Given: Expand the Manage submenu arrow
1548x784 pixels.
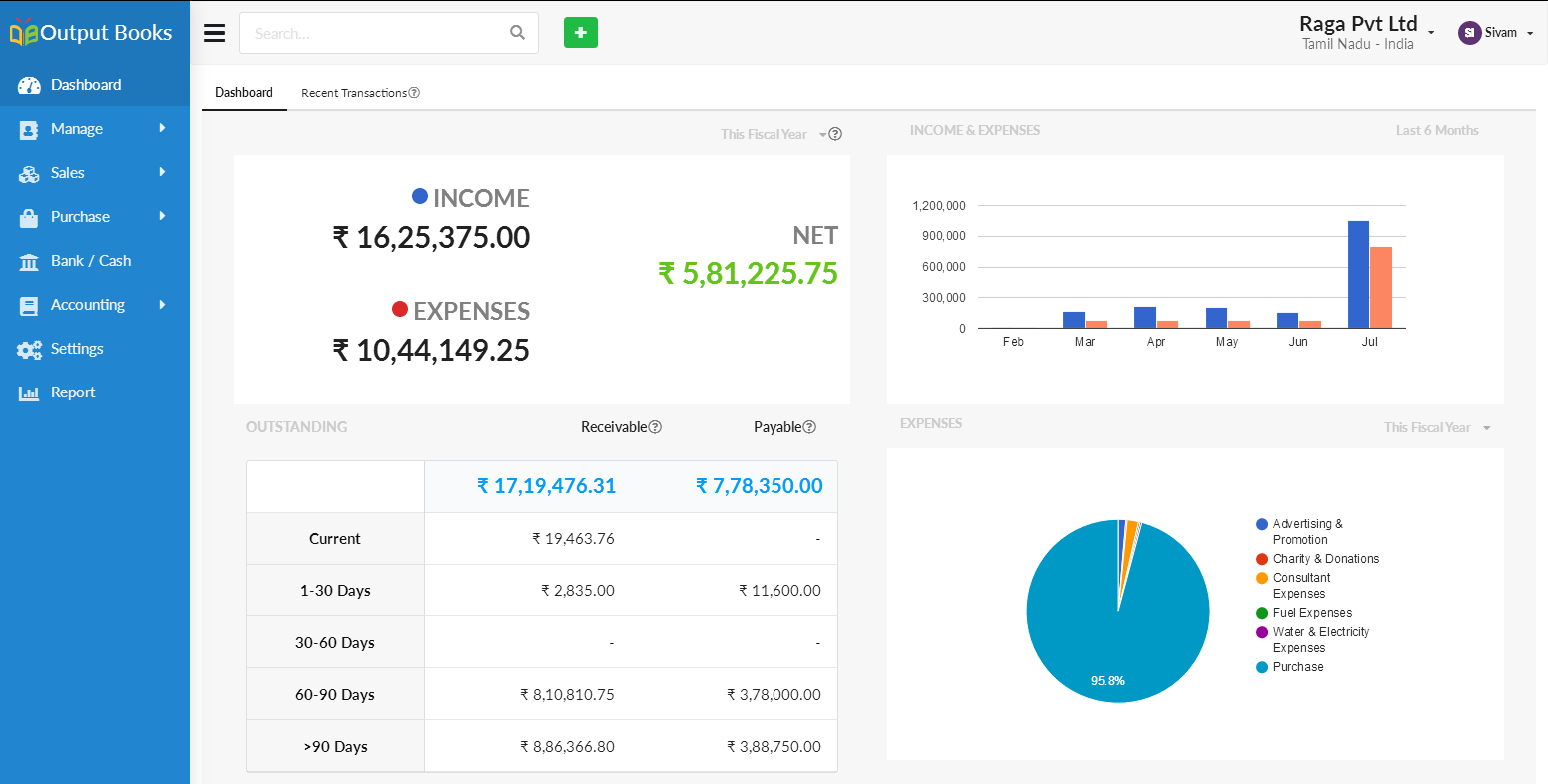Looking at the screenshot, I should click(x=162, y=128).
